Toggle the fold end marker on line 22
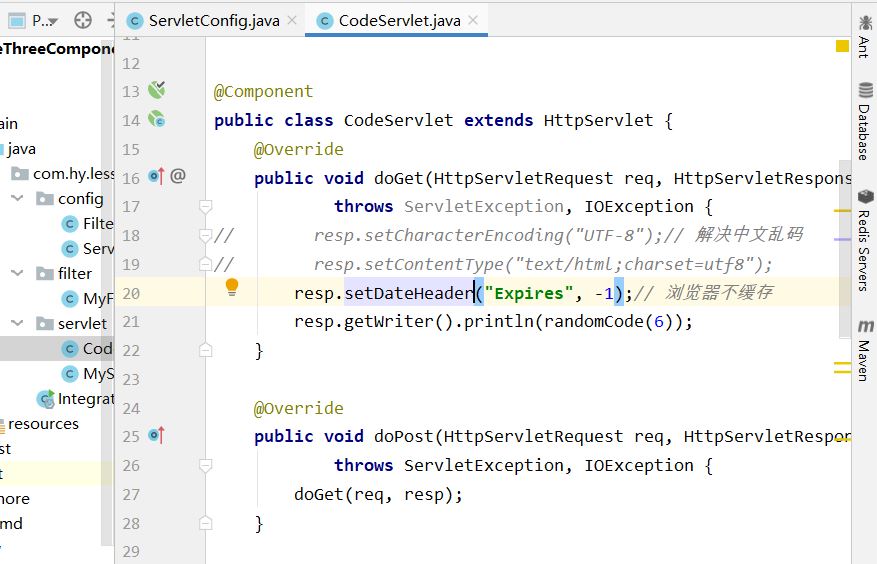Image resolution: width=877 pixels, height=564 pixels. (205, 350)
